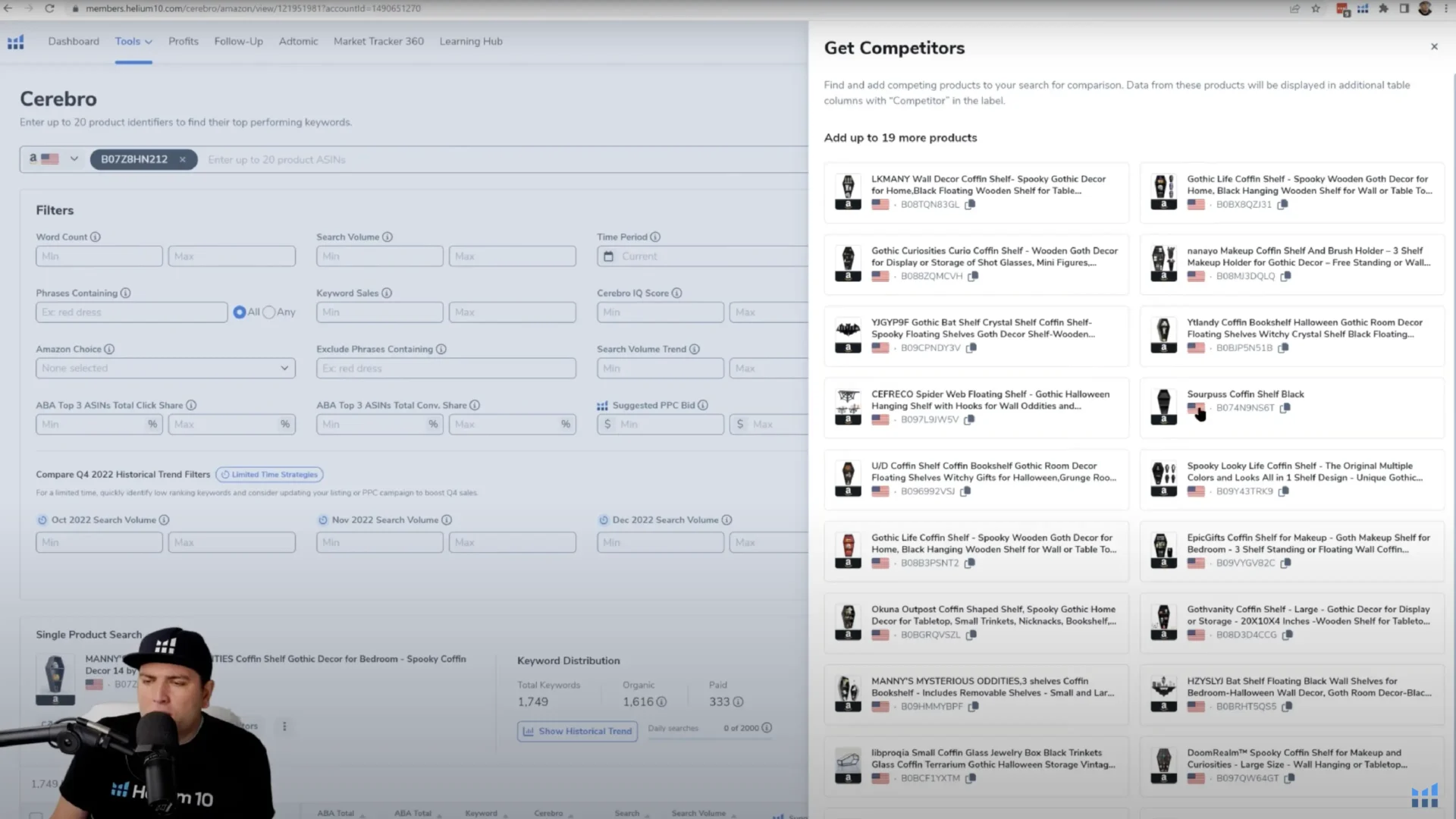1456x819 pixels.
Task: Click CEFRECO Spider Web shelf thumbnail
Action: click(x=848, y=407)
